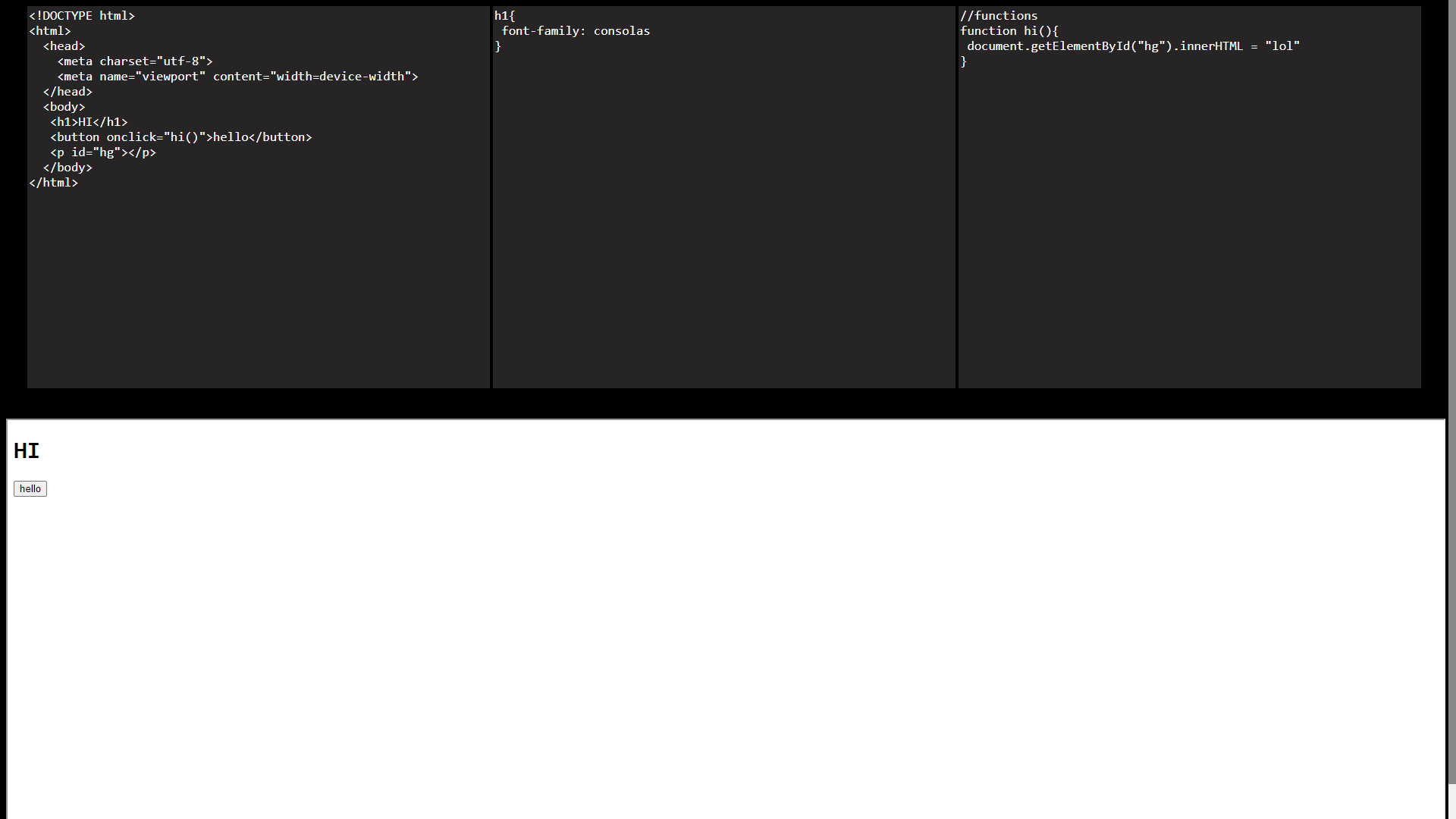Image resolution: width=1456 pixels, height=819 pixels.
Task: Click the hello button in the preview
Action: 30,488
